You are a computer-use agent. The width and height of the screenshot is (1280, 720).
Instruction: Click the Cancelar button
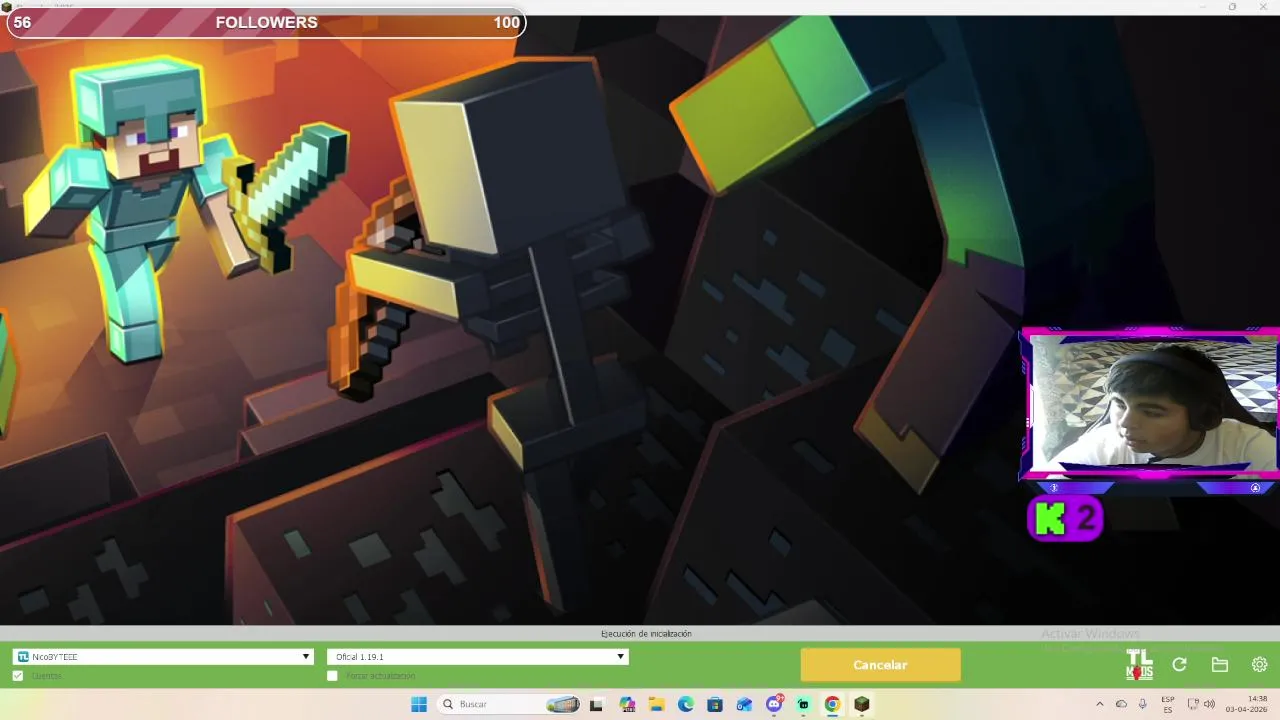tap(880, 665)
